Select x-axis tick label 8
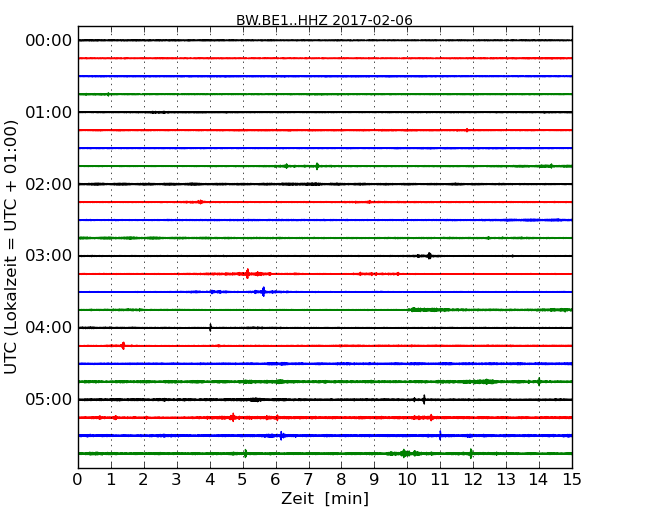Image resolution: width=650 pixels, height=520 pixels. point(341,480)
